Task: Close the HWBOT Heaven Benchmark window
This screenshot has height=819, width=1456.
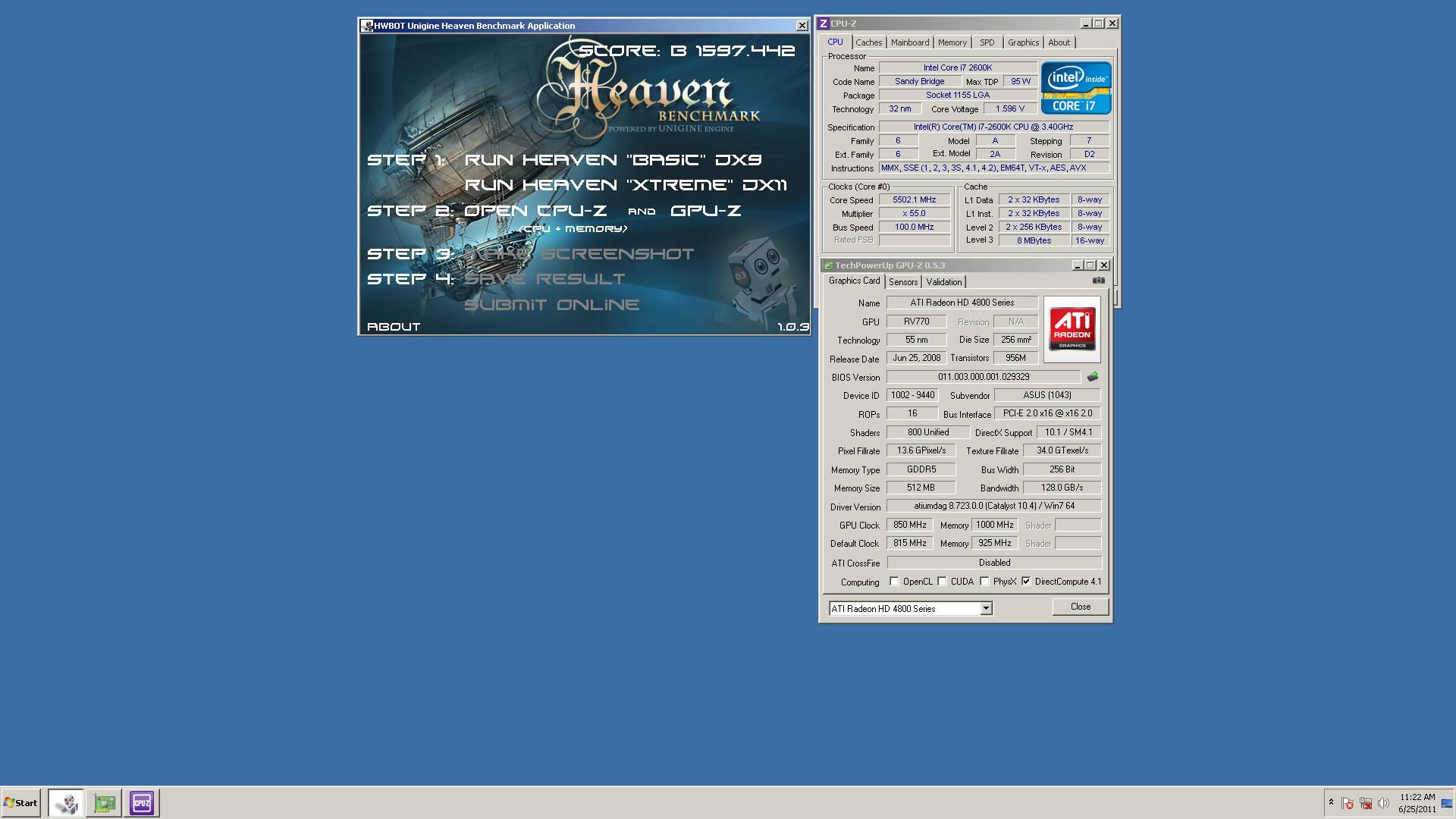Action: 802,26
